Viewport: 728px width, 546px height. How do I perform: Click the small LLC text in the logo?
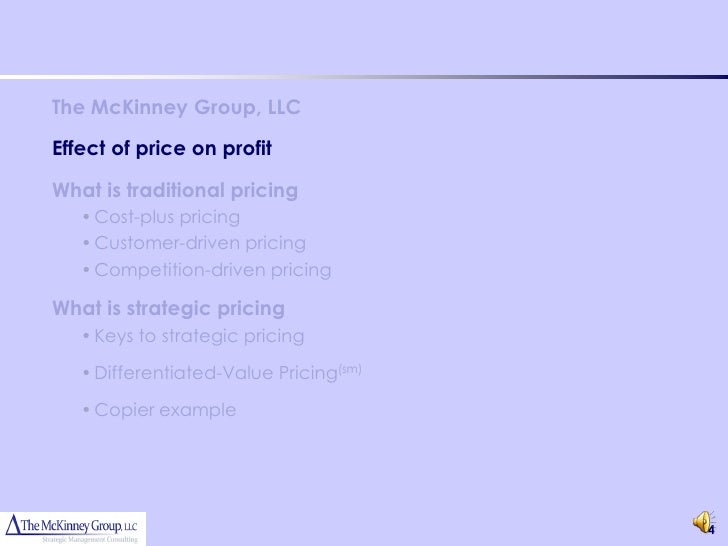pos(130,527)
